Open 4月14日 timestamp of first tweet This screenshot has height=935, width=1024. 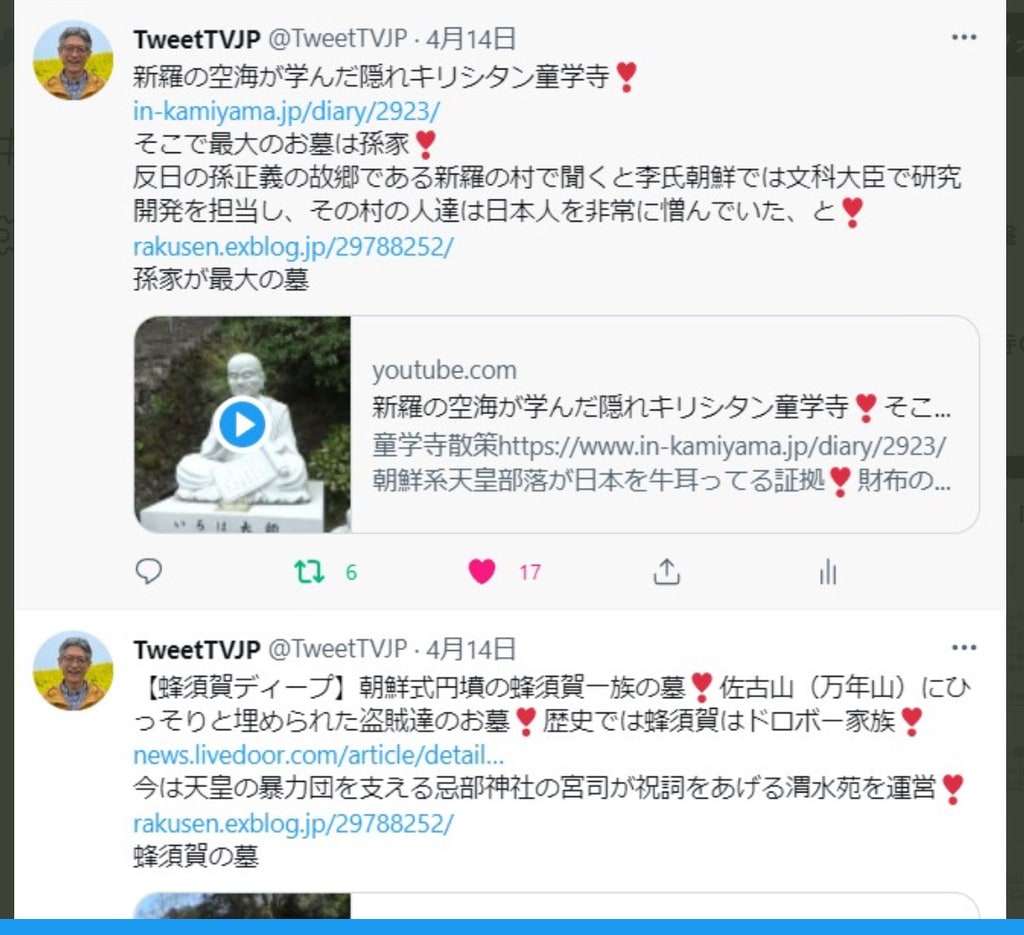[x=471, y=39]
